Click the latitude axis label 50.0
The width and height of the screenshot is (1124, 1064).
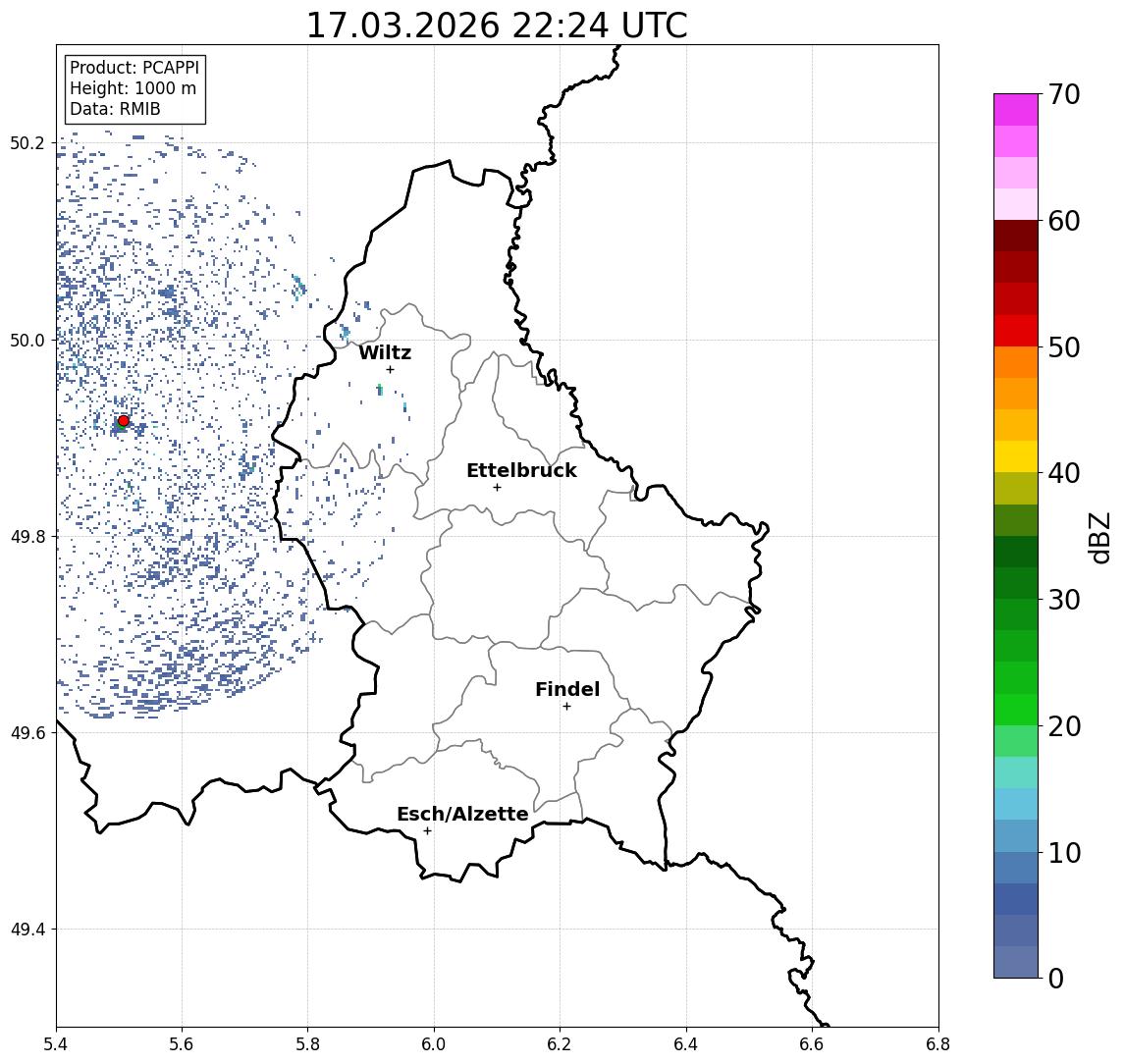pos(27,340)
